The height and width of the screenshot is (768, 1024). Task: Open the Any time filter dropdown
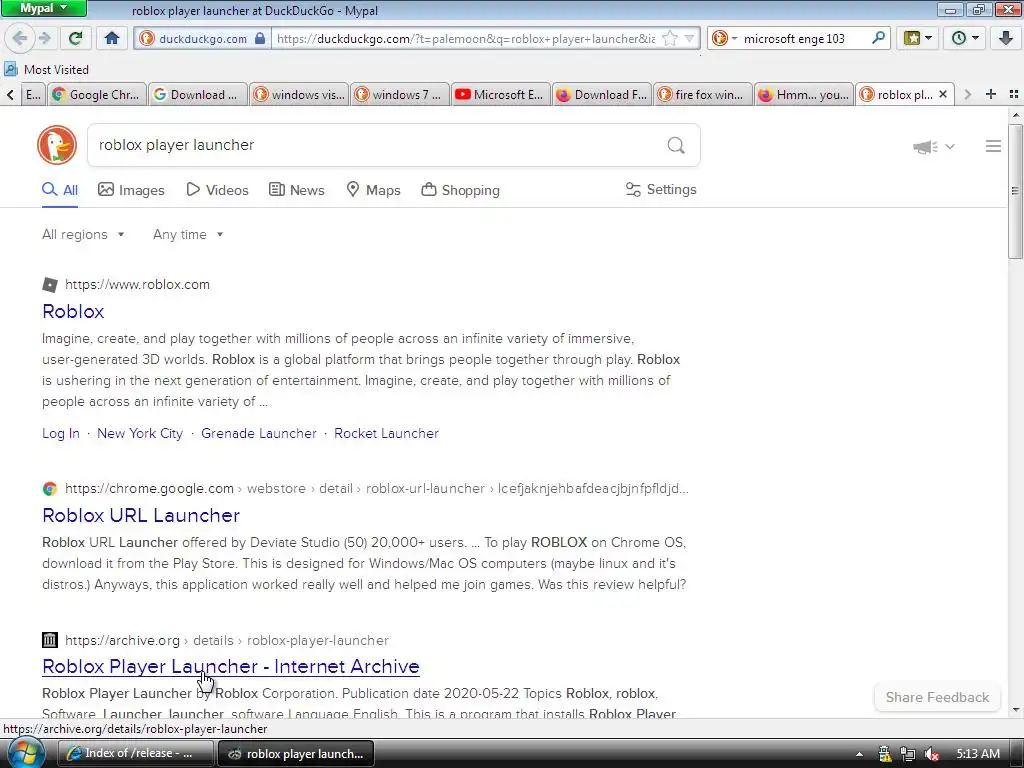tap(188, 234)
